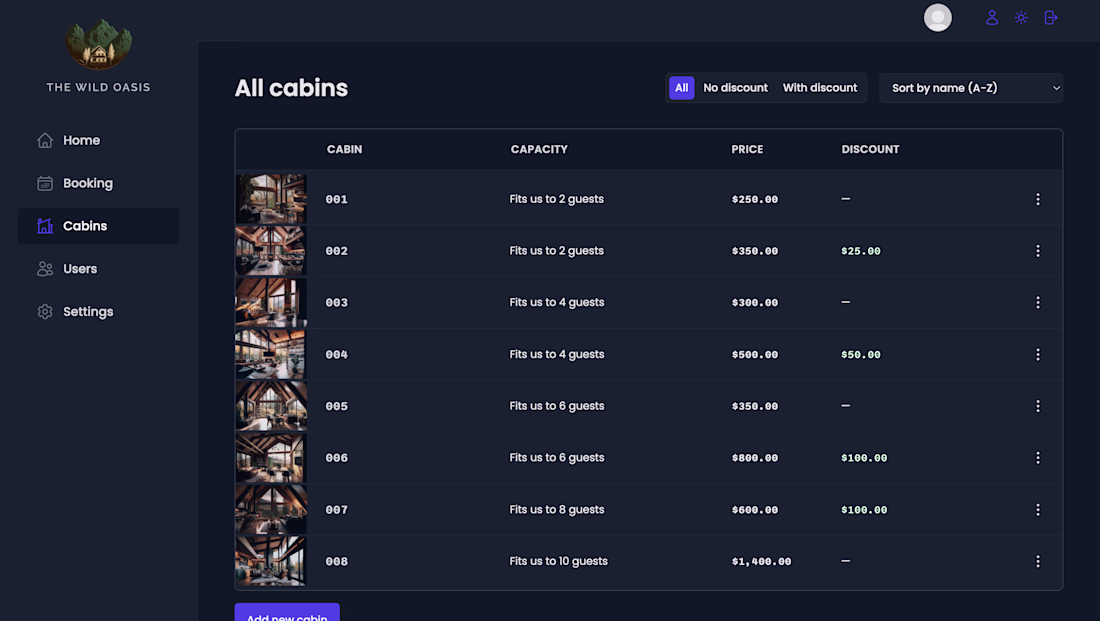
Task: Open options menu for cabin 004
Action: tap(1038, 354)
